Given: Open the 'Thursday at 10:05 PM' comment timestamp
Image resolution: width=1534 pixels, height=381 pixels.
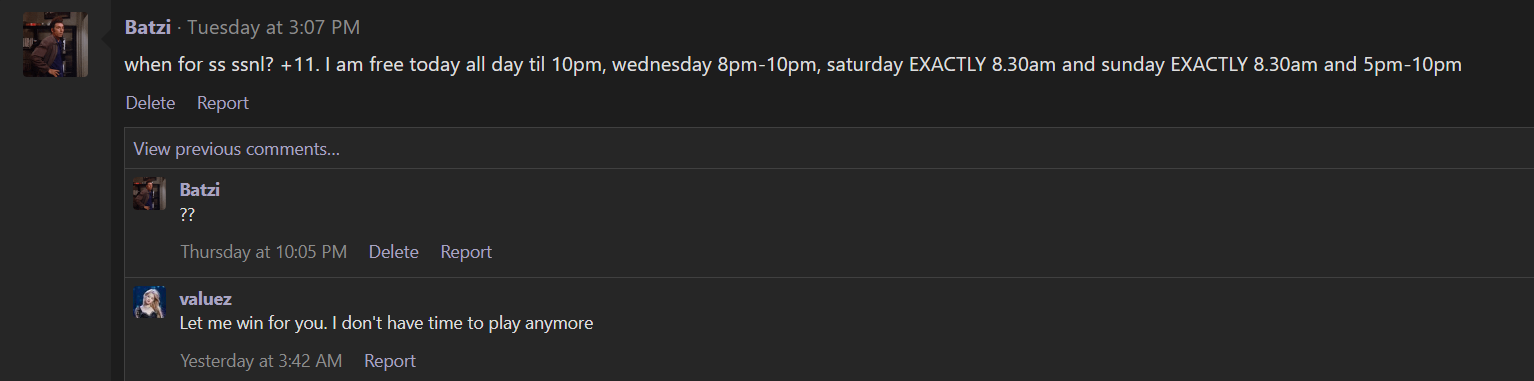Looking at the screenshot, I should click(264, 252).
